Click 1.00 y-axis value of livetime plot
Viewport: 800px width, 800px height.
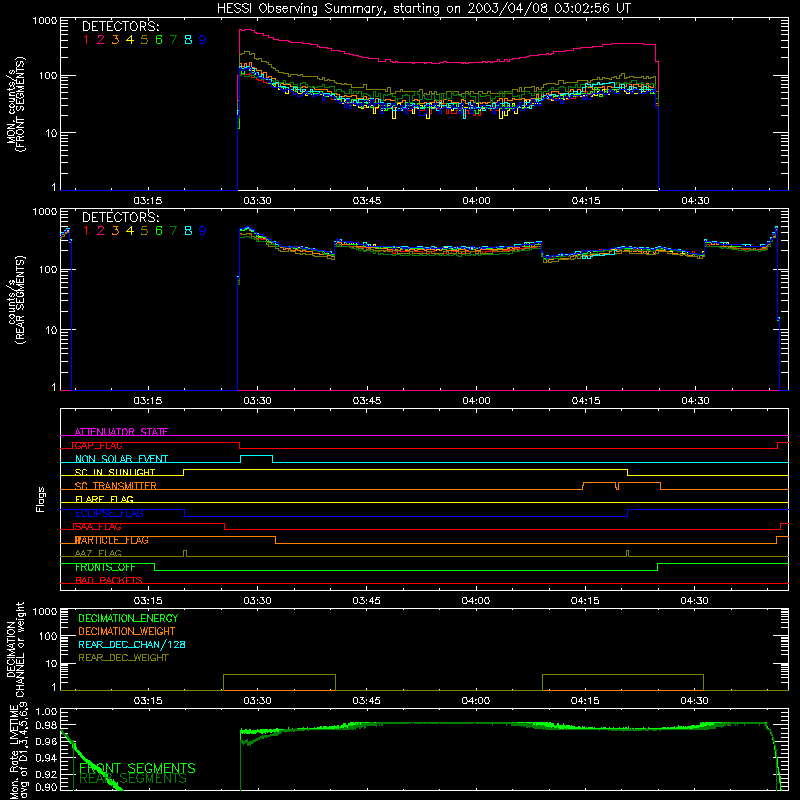pos(46,712)
